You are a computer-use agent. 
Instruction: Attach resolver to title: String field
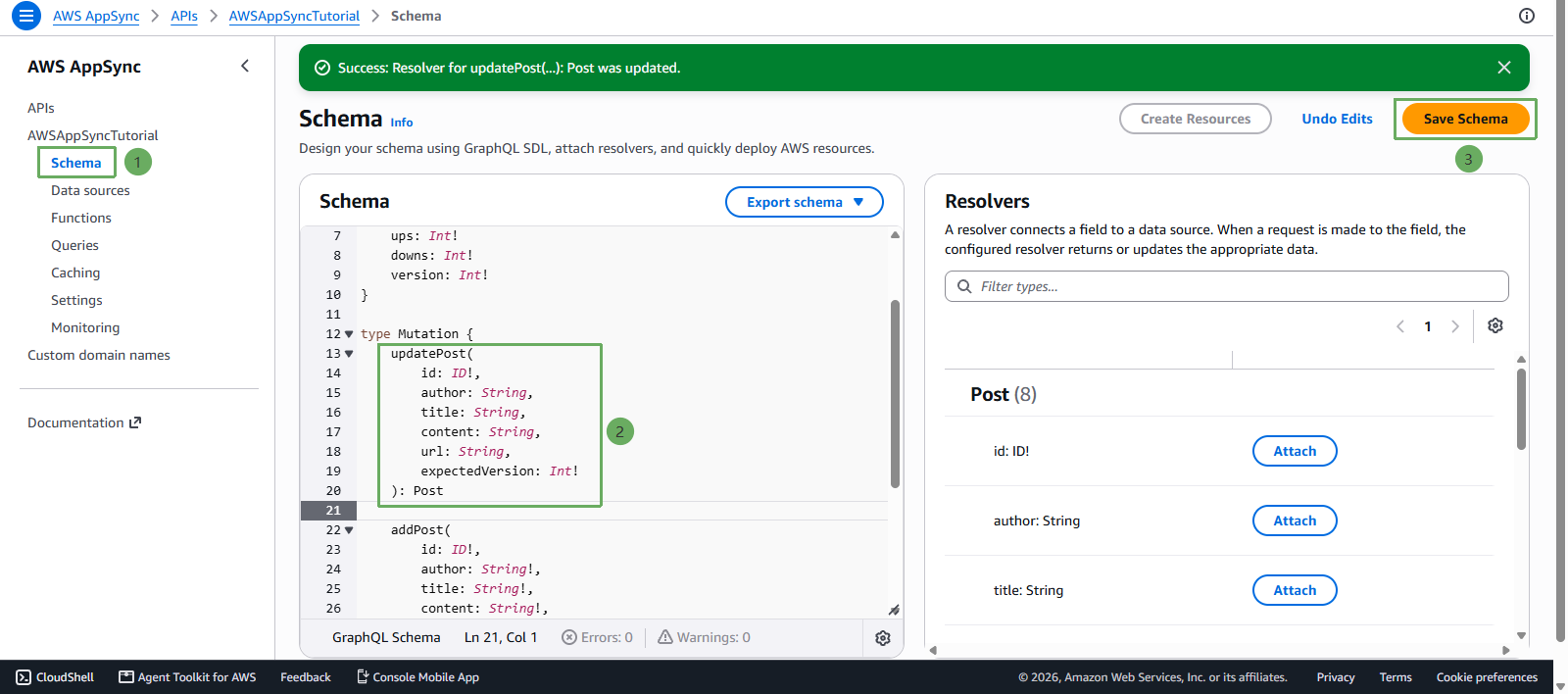(1295, 590)
